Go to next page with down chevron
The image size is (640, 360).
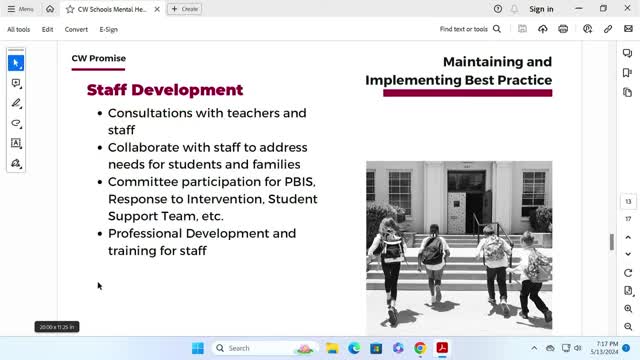(x=628, y=254)
